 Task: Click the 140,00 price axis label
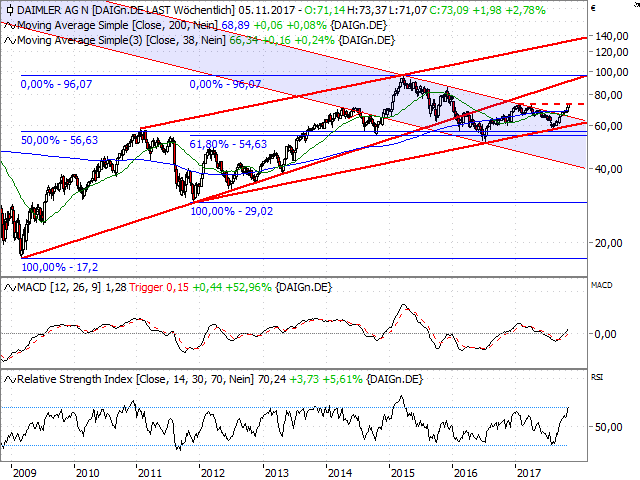coord(612,36)
